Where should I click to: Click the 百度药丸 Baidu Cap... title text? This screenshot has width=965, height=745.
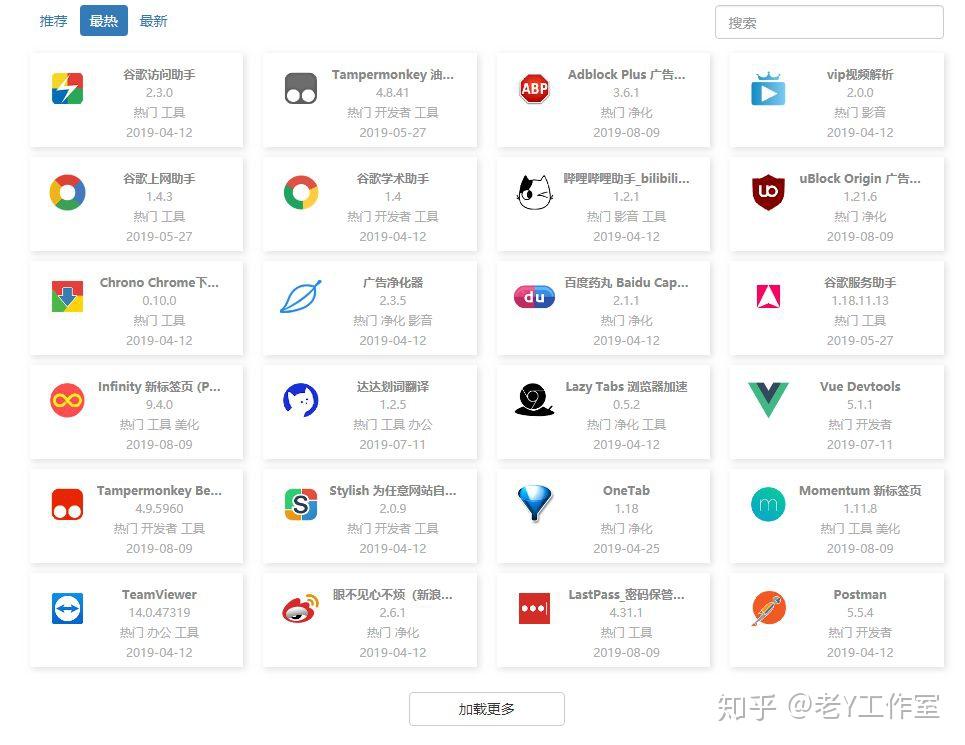(x=626, y=282)
